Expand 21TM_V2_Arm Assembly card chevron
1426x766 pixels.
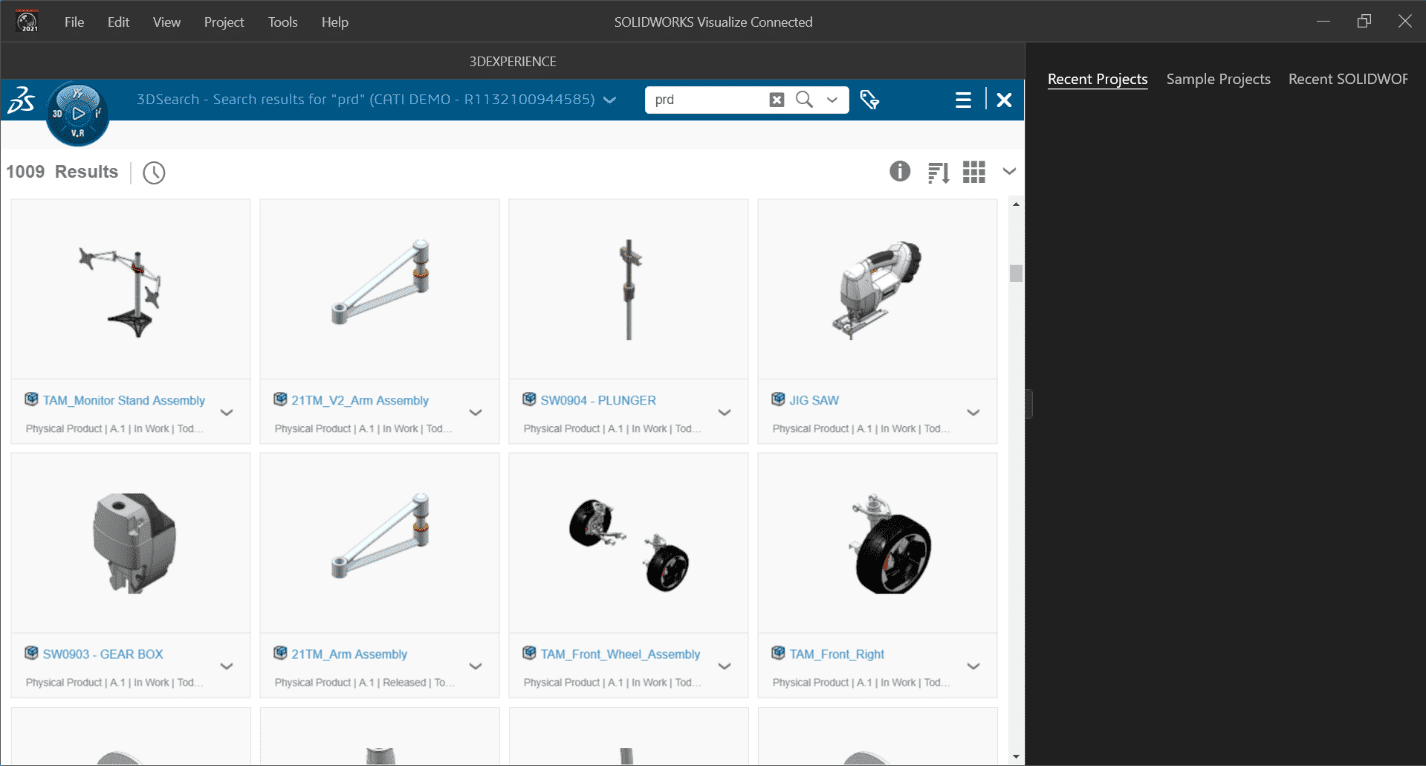(x=476, y=413)
